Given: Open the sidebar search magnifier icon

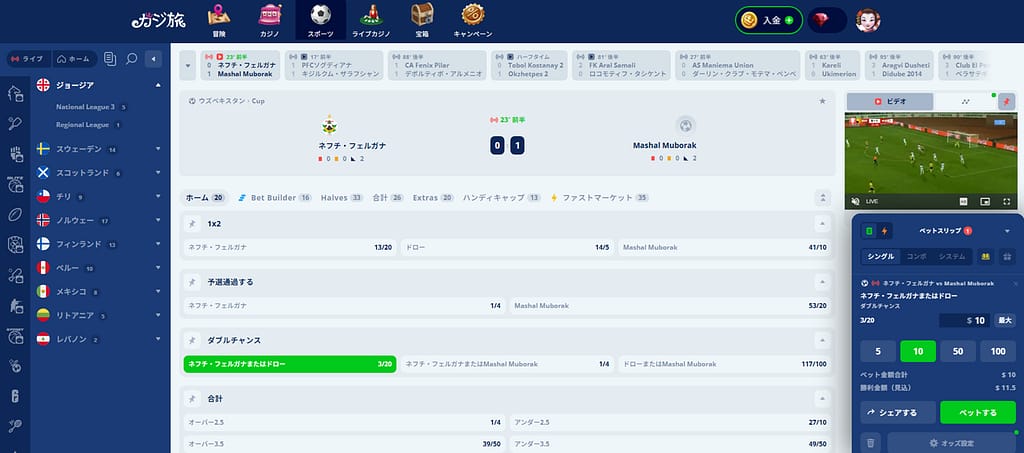Looking at the screenshot, I should coord(131,59).
